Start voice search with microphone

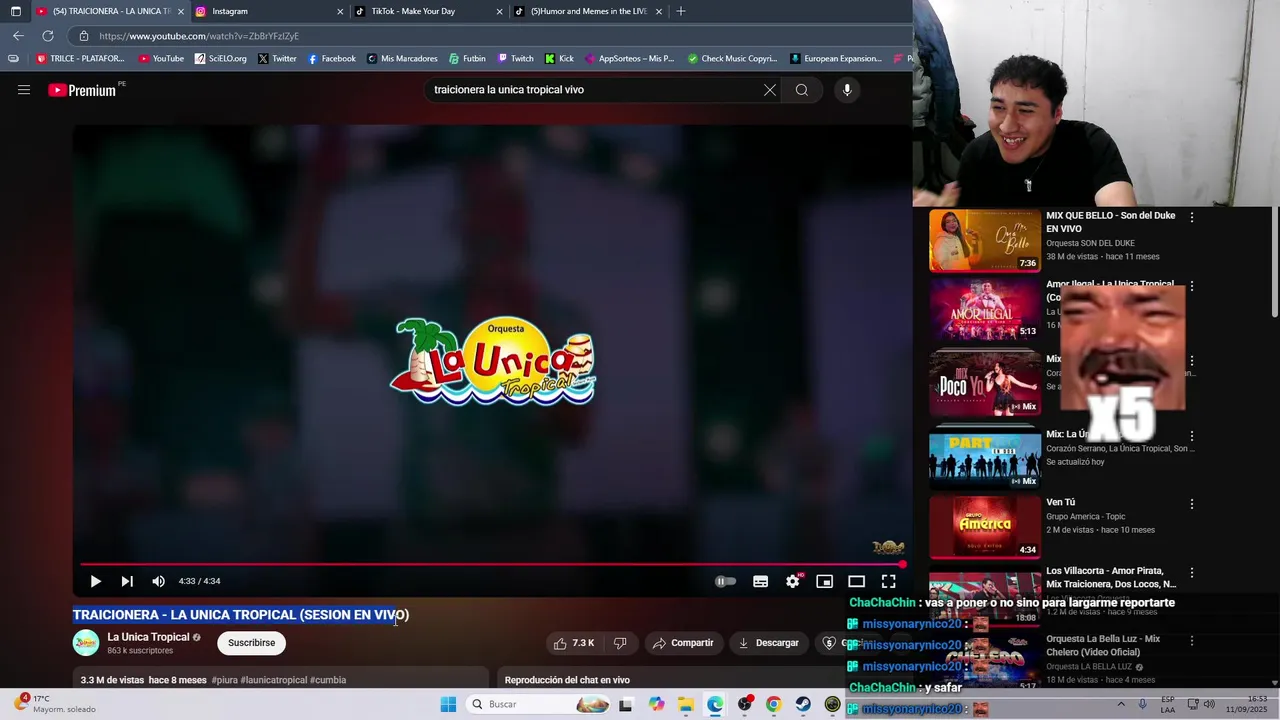coord(847,90)
